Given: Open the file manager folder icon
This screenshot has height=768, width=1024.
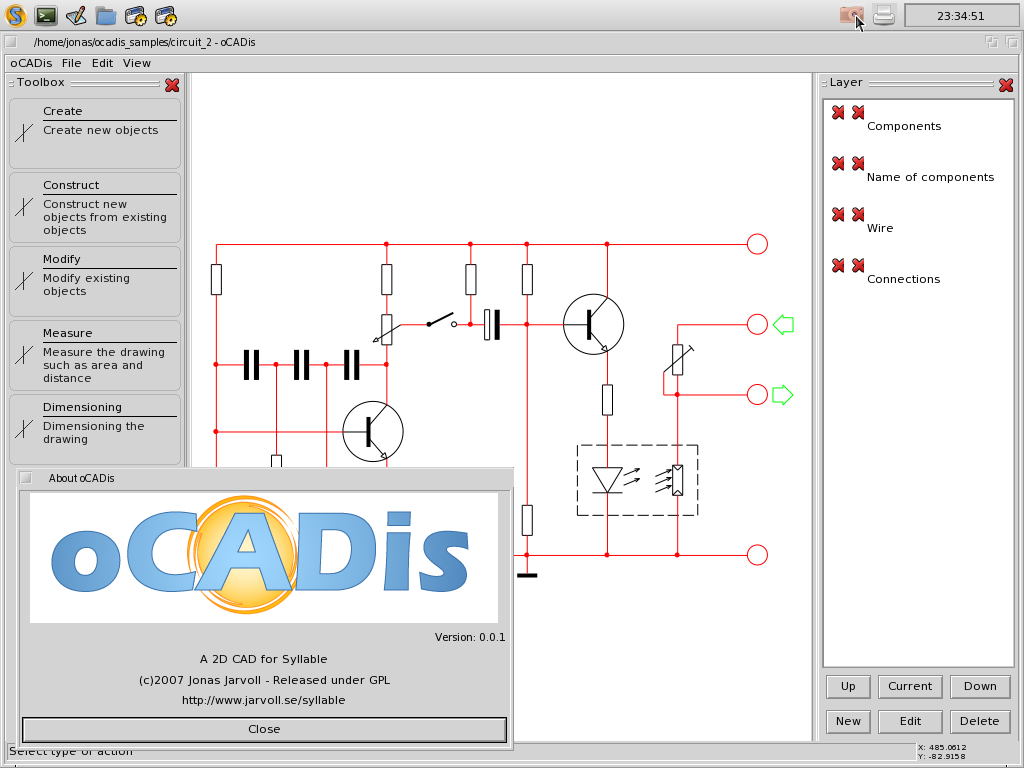Looking at the screenshot, I should tap(106, 16).
